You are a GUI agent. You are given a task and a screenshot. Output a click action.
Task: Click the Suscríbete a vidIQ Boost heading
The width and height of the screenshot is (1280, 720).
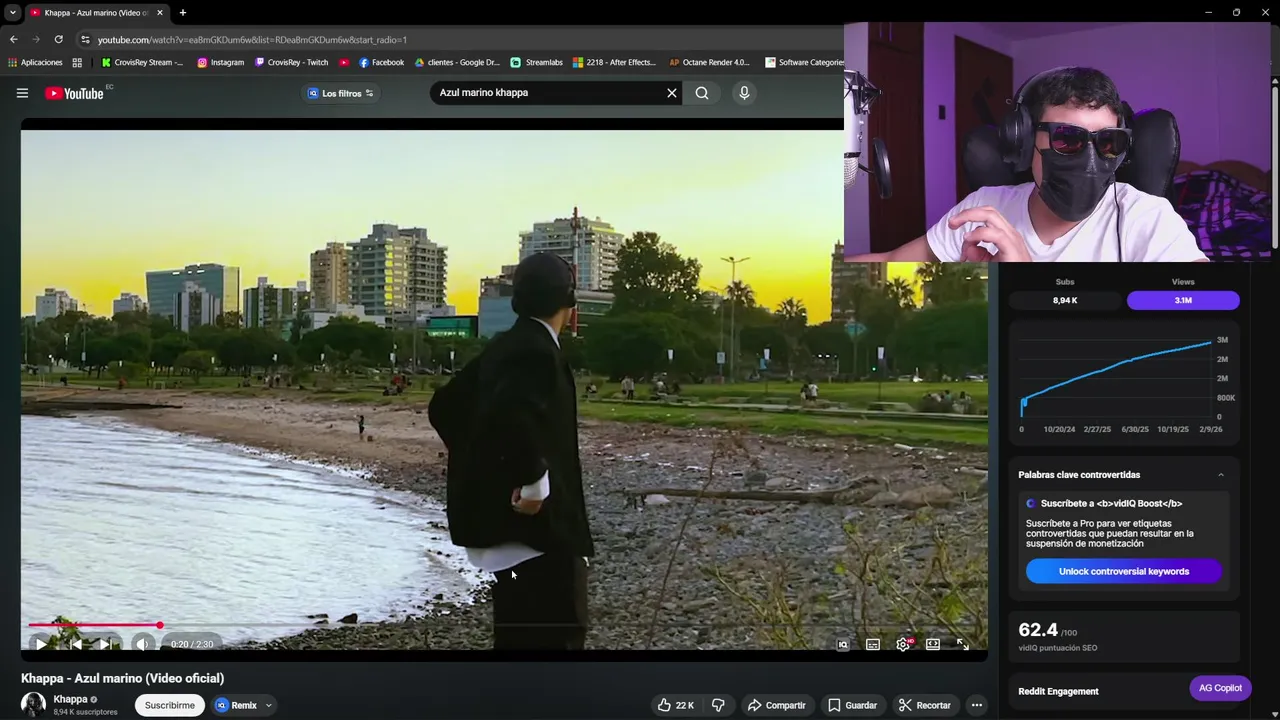click(x=1111, y=503)
